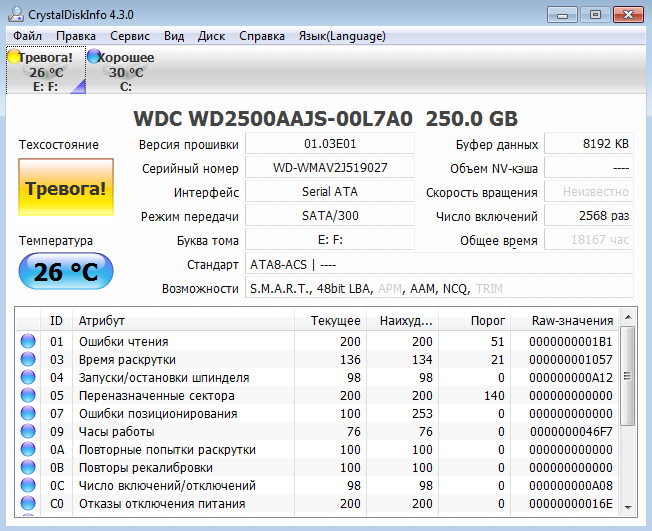Select the Тревога! disk E: F: tab
This screenshot has width=652, height=531.
point(46,70)
